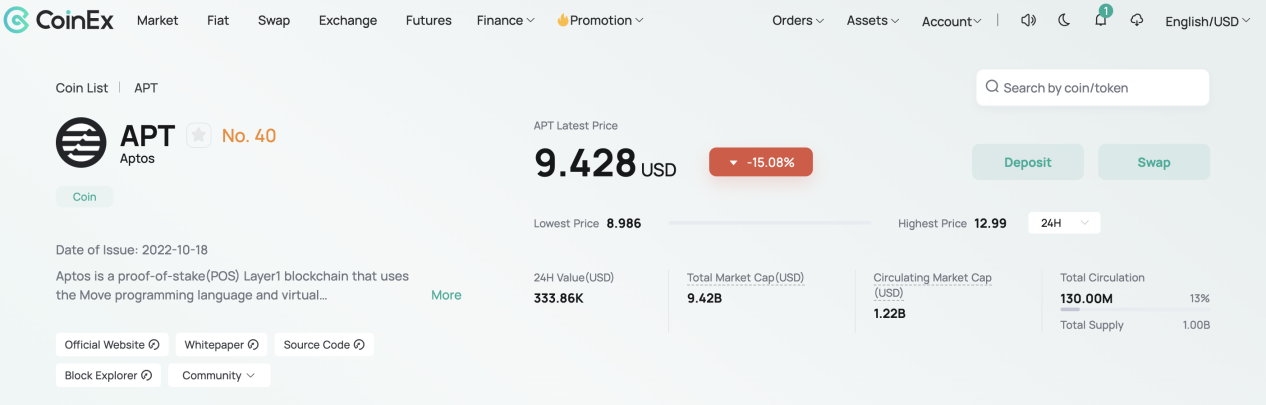
Task: Expand the Promotion dropdown menu
Action: click(x=600, y=20)
